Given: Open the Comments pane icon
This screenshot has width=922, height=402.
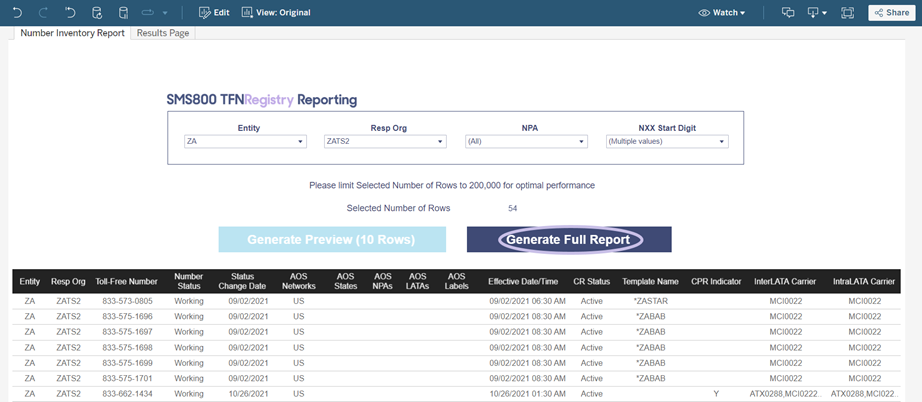Looking at the screenshot, I should pos(788,12).
